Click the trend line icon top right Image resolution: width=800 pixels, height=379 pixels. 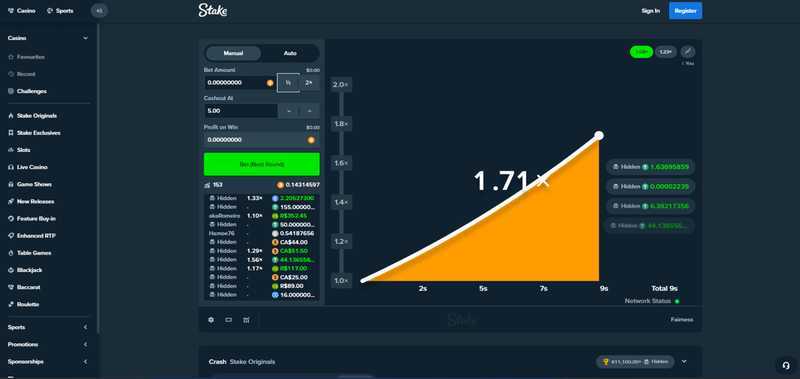pyautogui.click(x=688, y=52)
